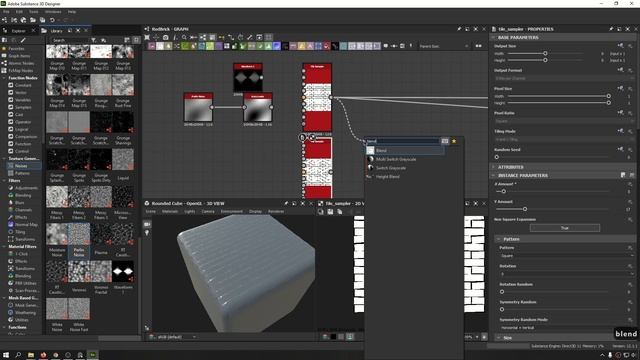Select the Patterns category
This screenshot has width=640, height=360.
coord(22,173)
